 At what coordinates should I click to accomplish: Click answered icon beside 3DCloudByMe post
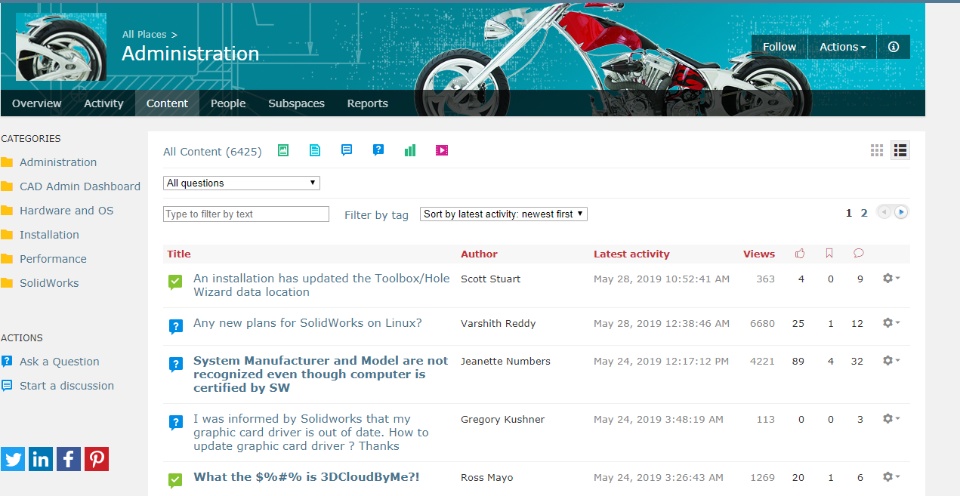[x=176, y=480]
